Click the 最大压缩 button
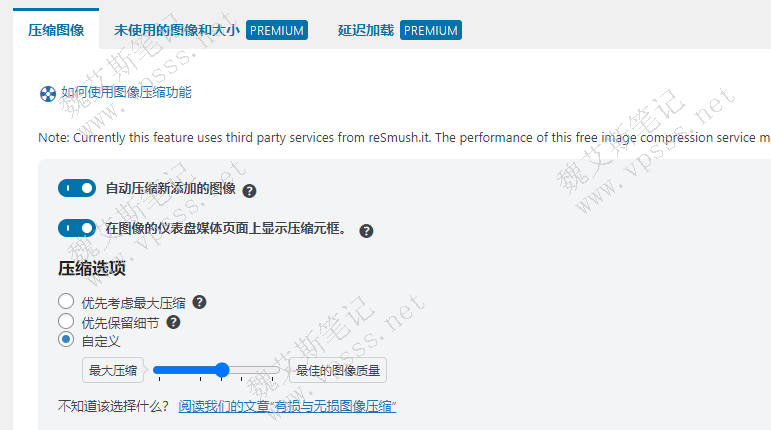 112,371
